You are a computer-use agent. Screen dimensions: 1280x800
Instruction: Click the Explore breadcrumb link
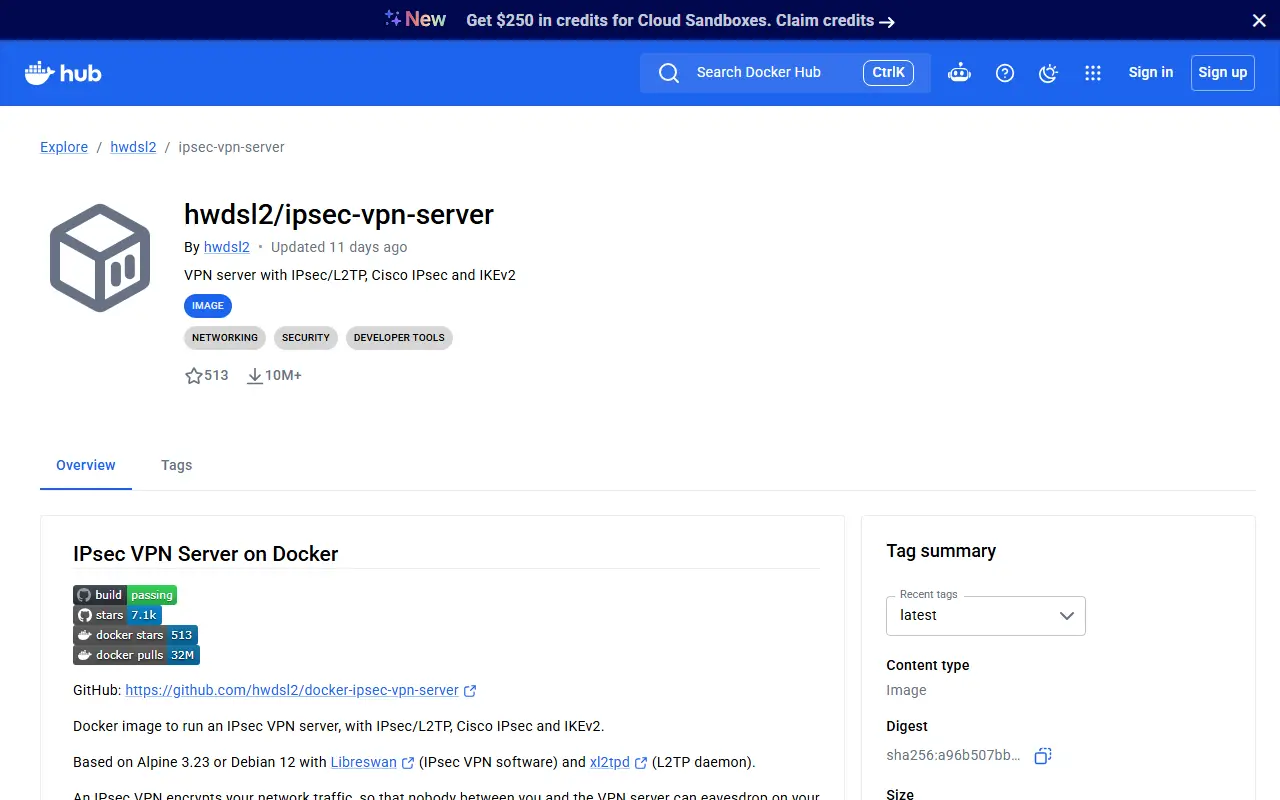[x=64, y=147]
